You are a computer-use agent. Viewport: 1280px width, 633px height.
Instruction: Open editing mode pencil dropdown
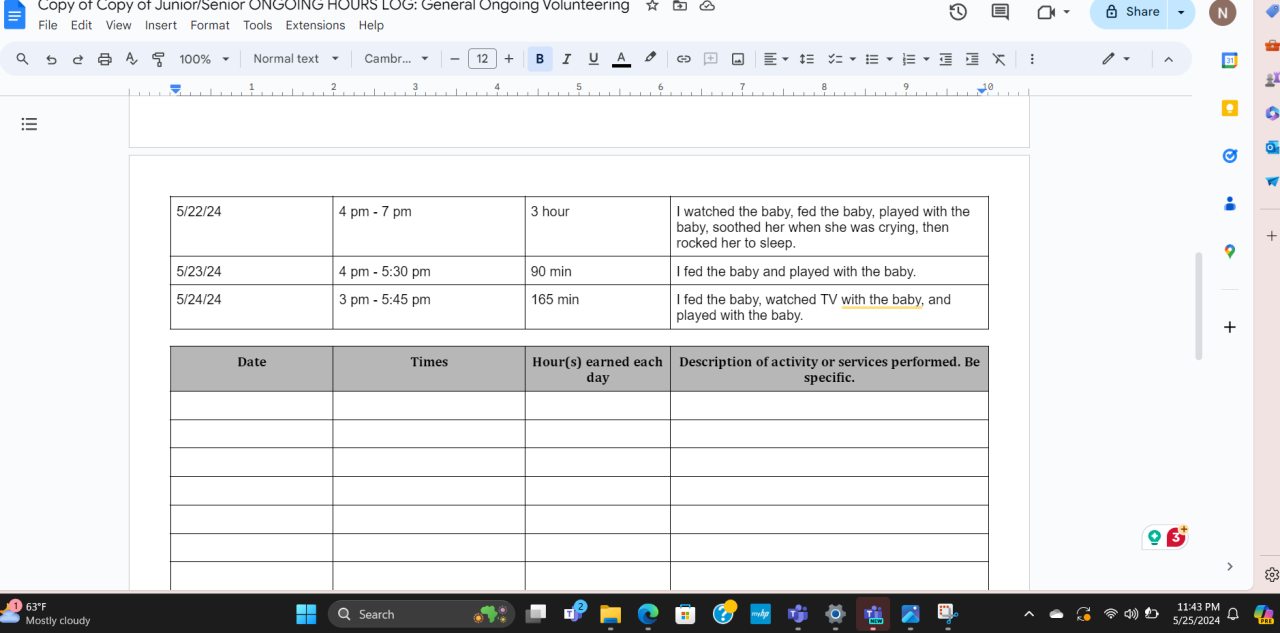1116,59
